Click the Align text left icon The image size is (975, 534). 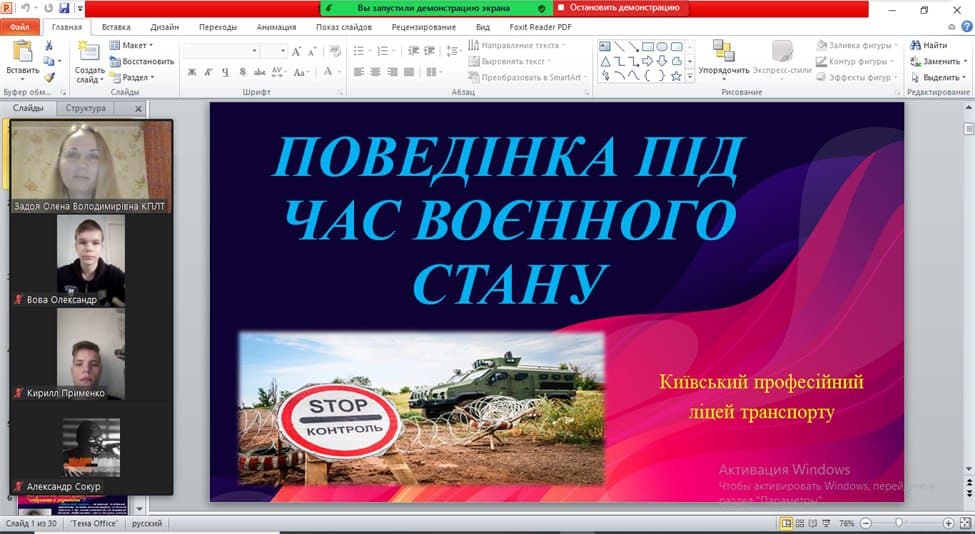pyautogui.click(x=359, y=72)
